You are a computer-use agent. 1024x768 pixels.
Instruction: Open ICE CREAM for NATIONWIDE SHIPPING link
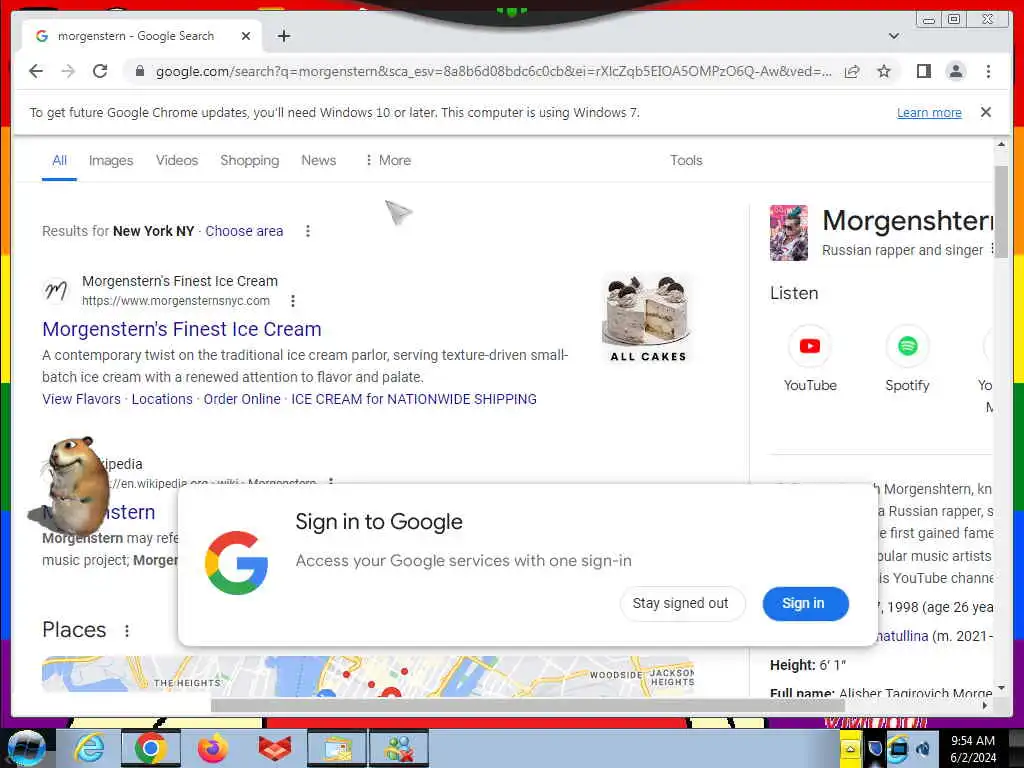[x=414, y=399]
